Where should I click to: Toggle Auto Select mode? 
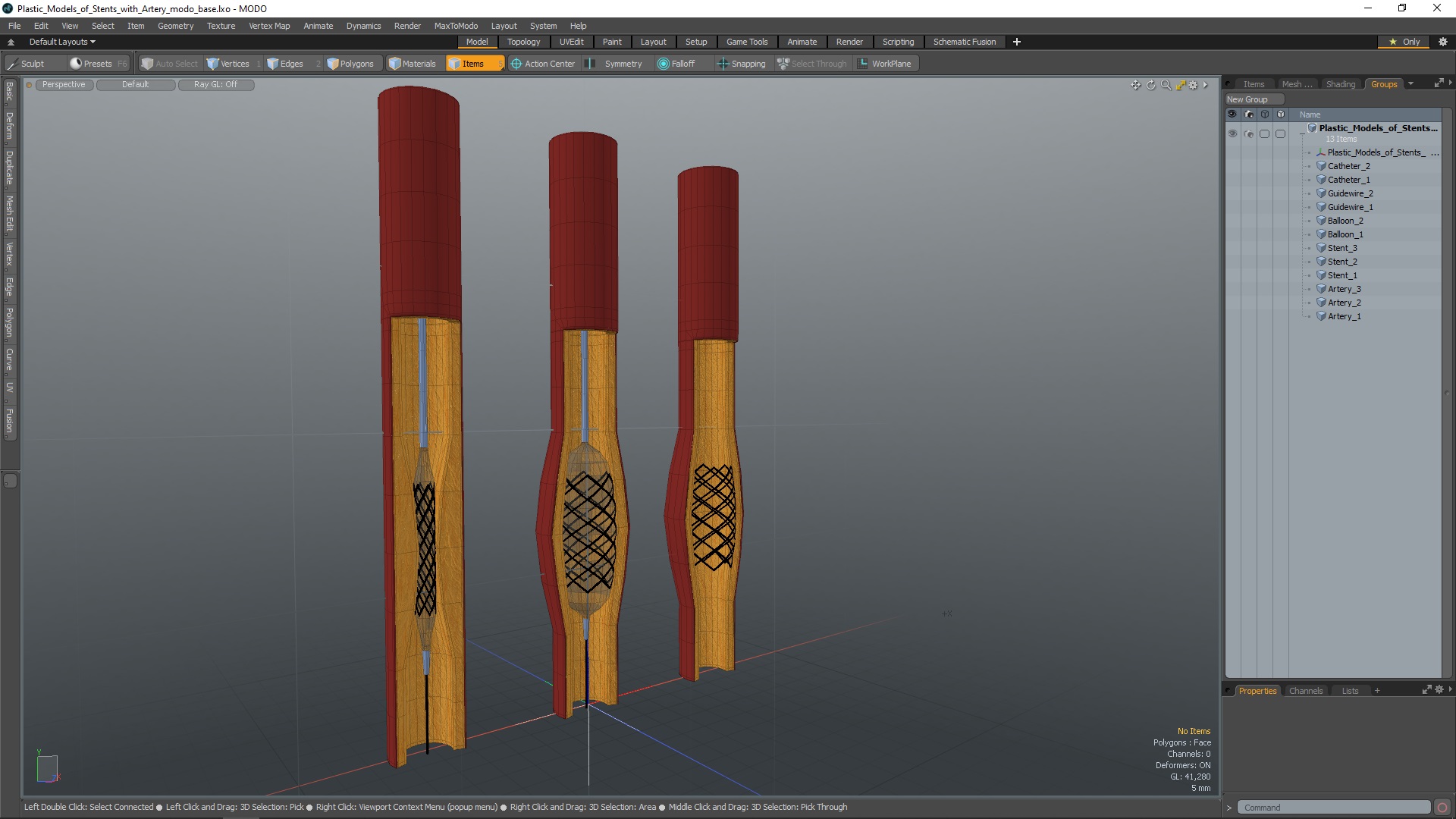point(169,64)
